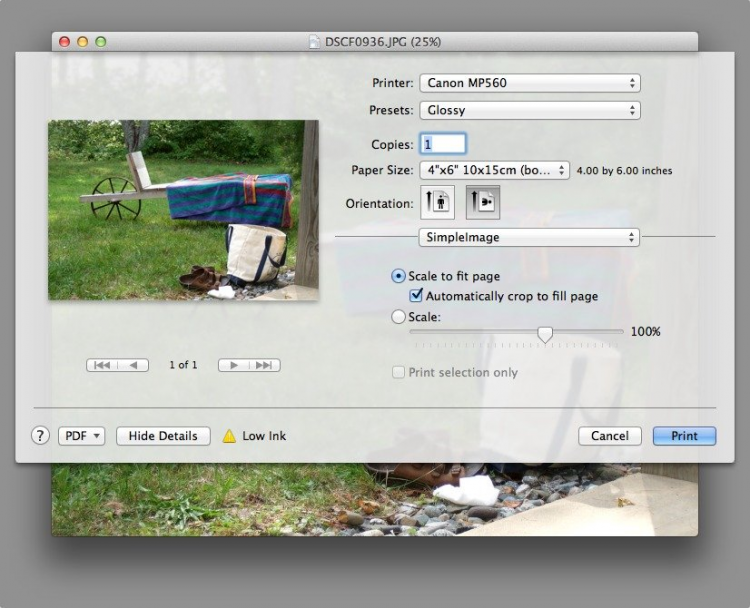This screenshot has height=608, width=750.
Task: Zoom the DSCF0936.JPG window with green button
Action: coord(100,42)
